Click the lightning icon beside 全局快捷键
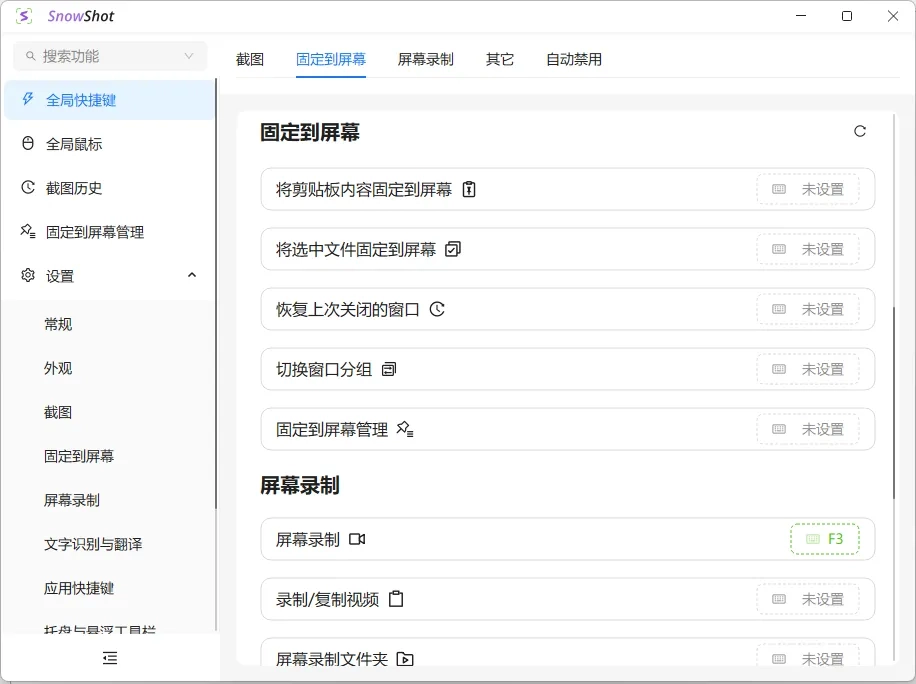916x684 pixels. coord(27,99)
